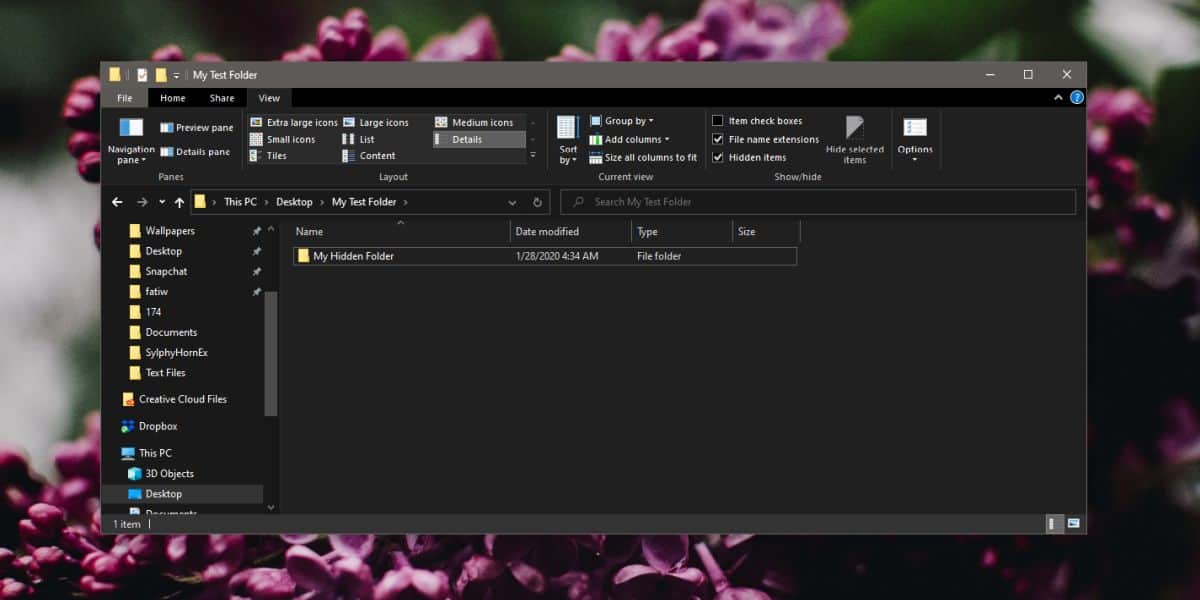Click Size all columns to fit
Image resolution: width=1200 pixels, height=600 pixels.
point(643,158)
